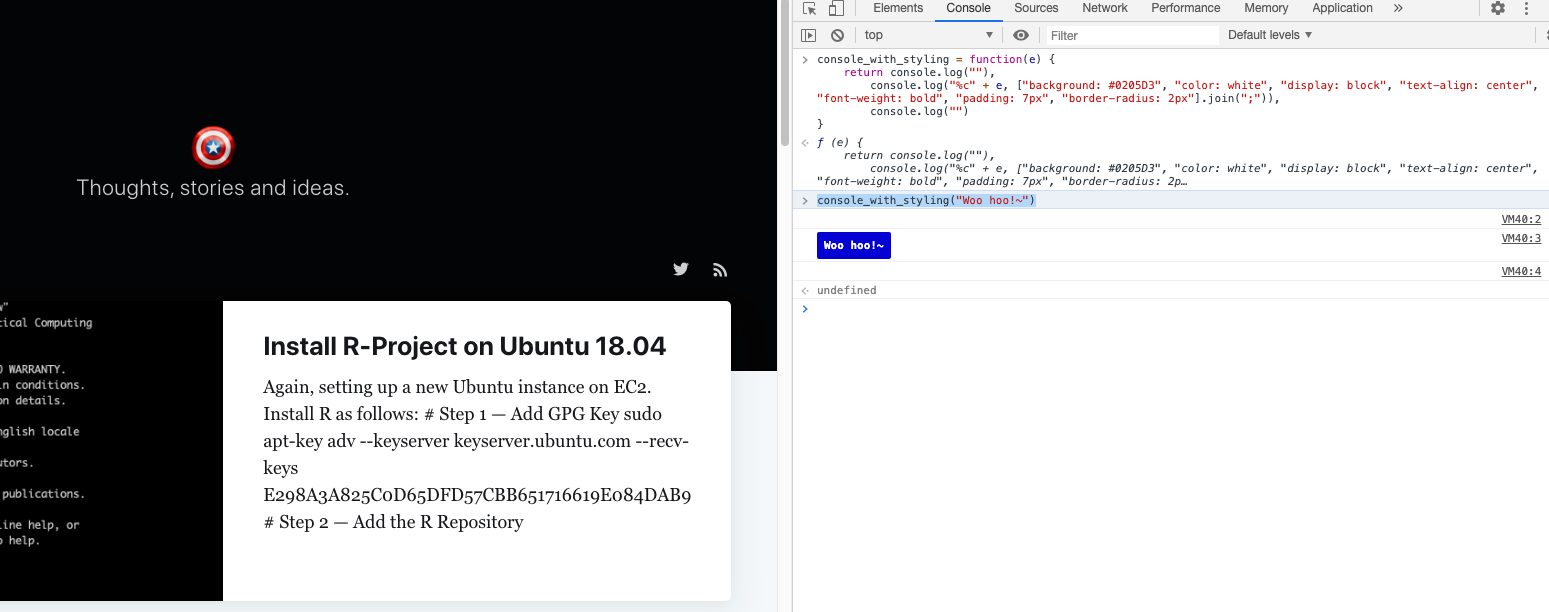Clear the console icon

tap(837, 35)
